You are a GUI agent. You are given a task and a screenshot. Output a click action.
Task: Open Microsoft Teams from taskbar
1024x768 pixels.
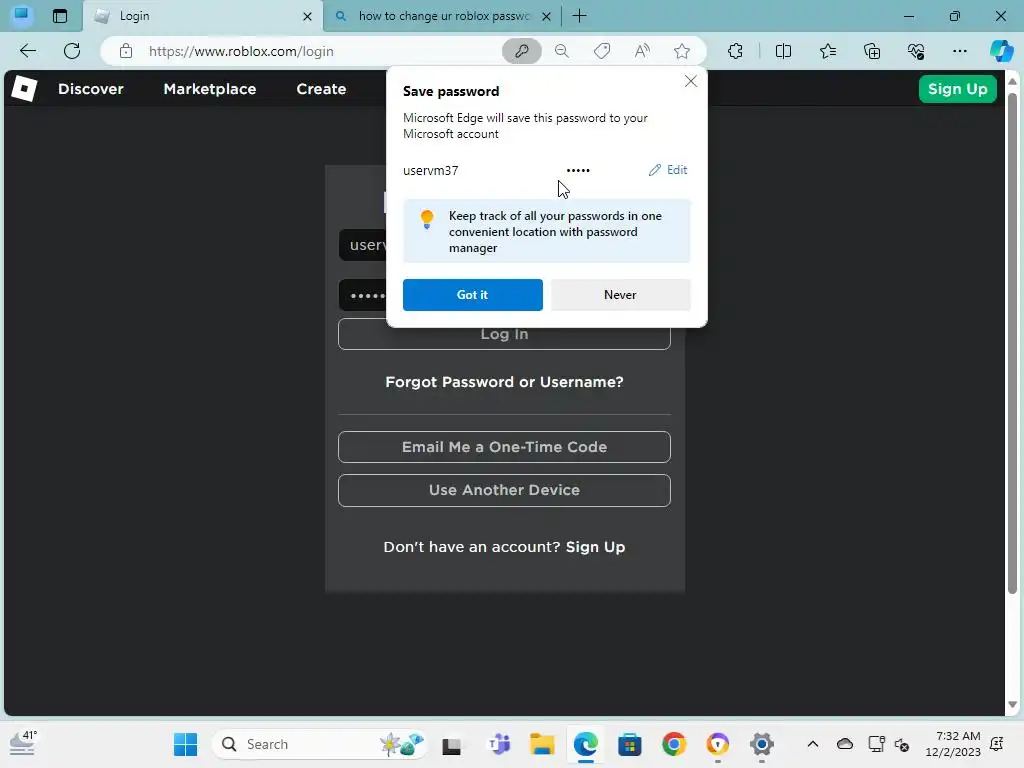tap(499, 744)
